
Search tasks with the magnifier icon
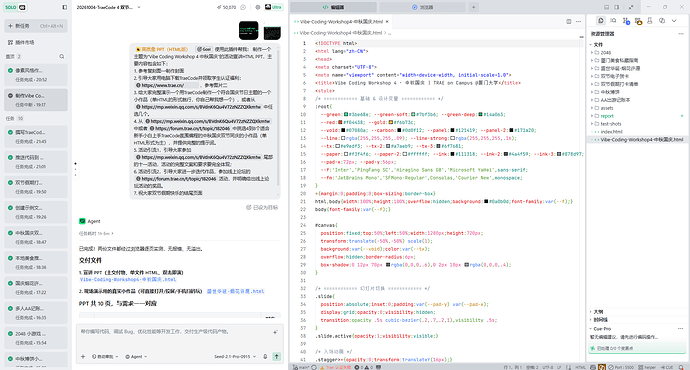point(62,56)
